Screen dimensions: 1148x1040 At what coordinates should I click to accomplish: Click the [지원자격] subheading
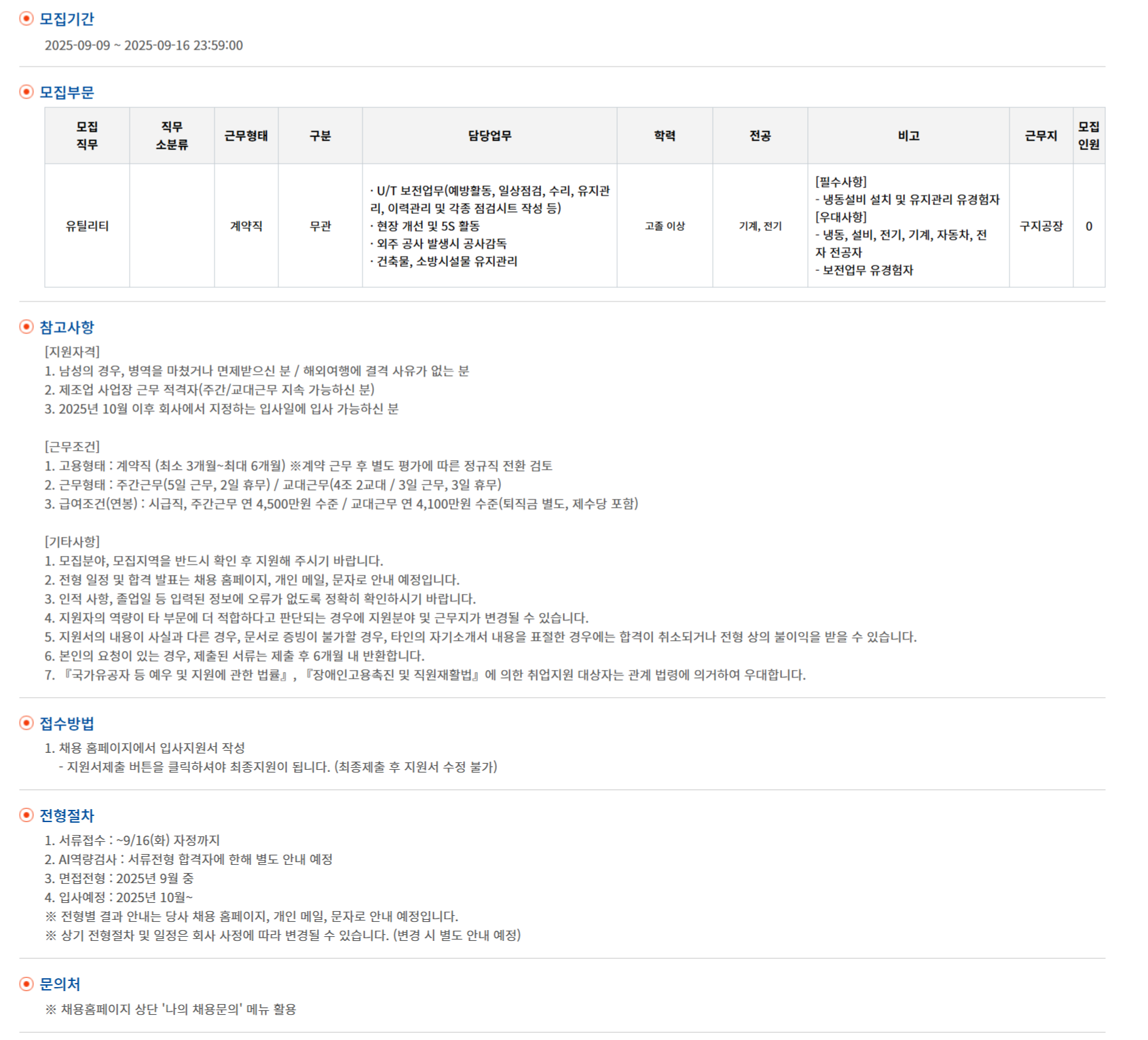tap(73, 352)
